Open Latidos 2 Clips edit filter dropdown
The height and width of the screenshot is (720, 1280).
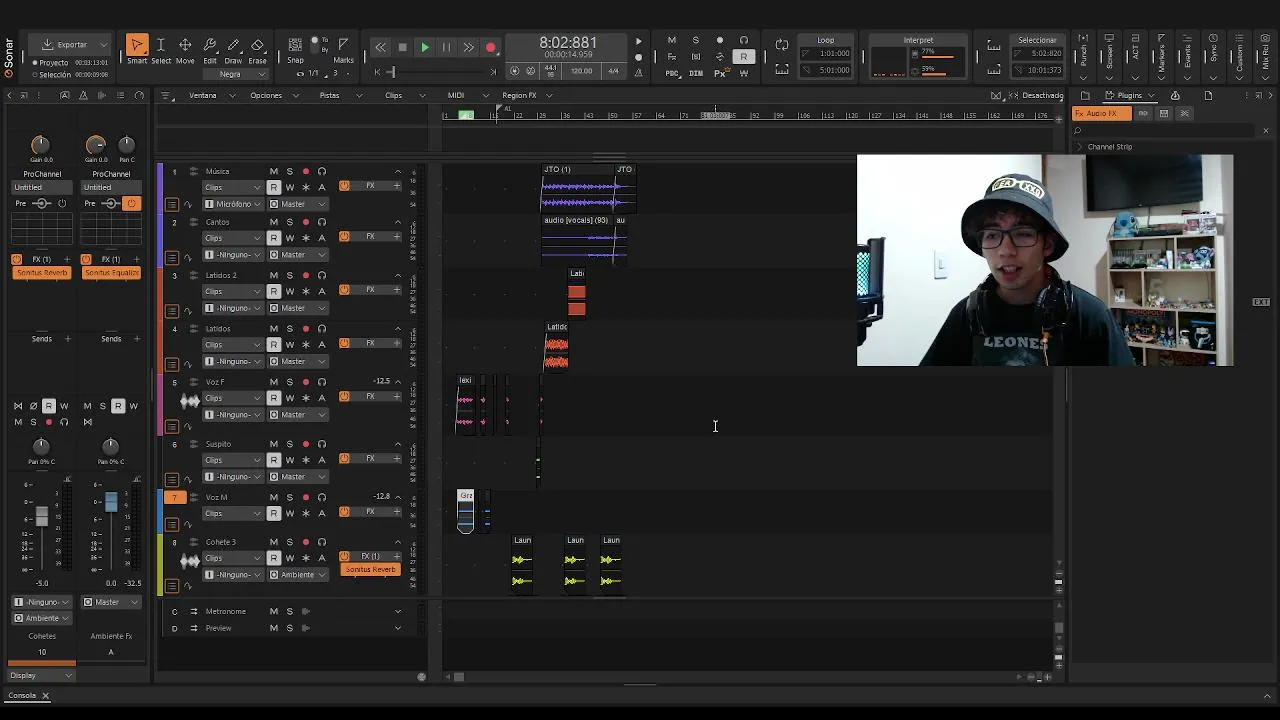[x=233, y=291]
